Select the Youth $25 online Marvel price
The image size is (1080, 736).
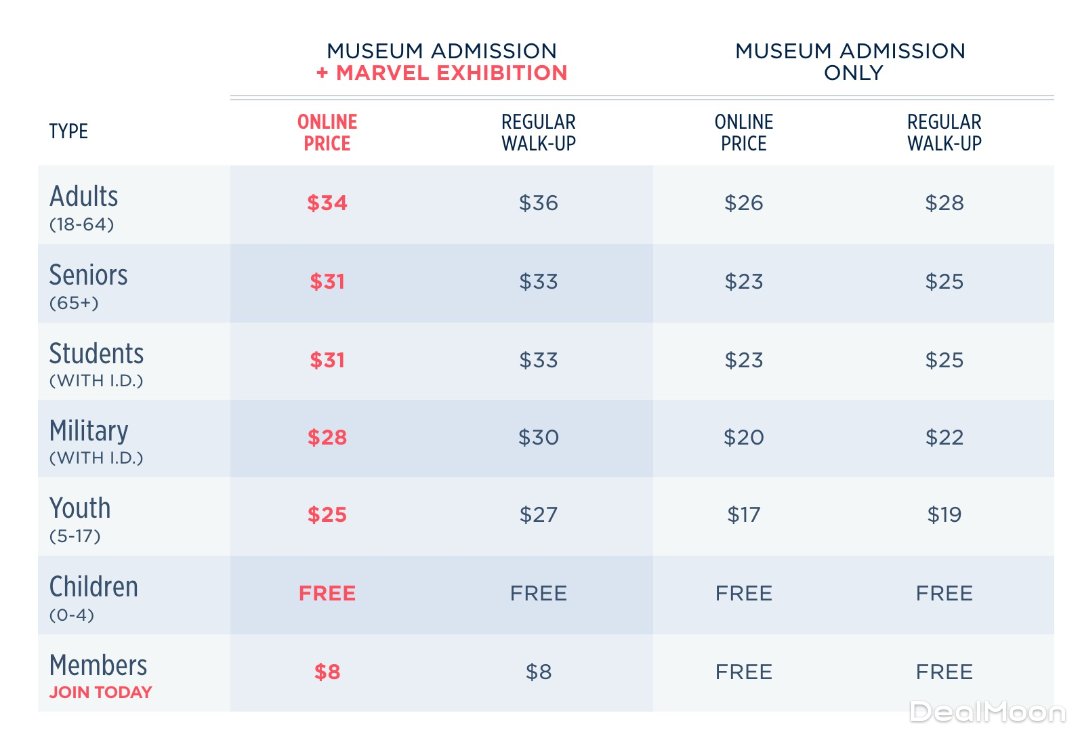coord(327,516)
